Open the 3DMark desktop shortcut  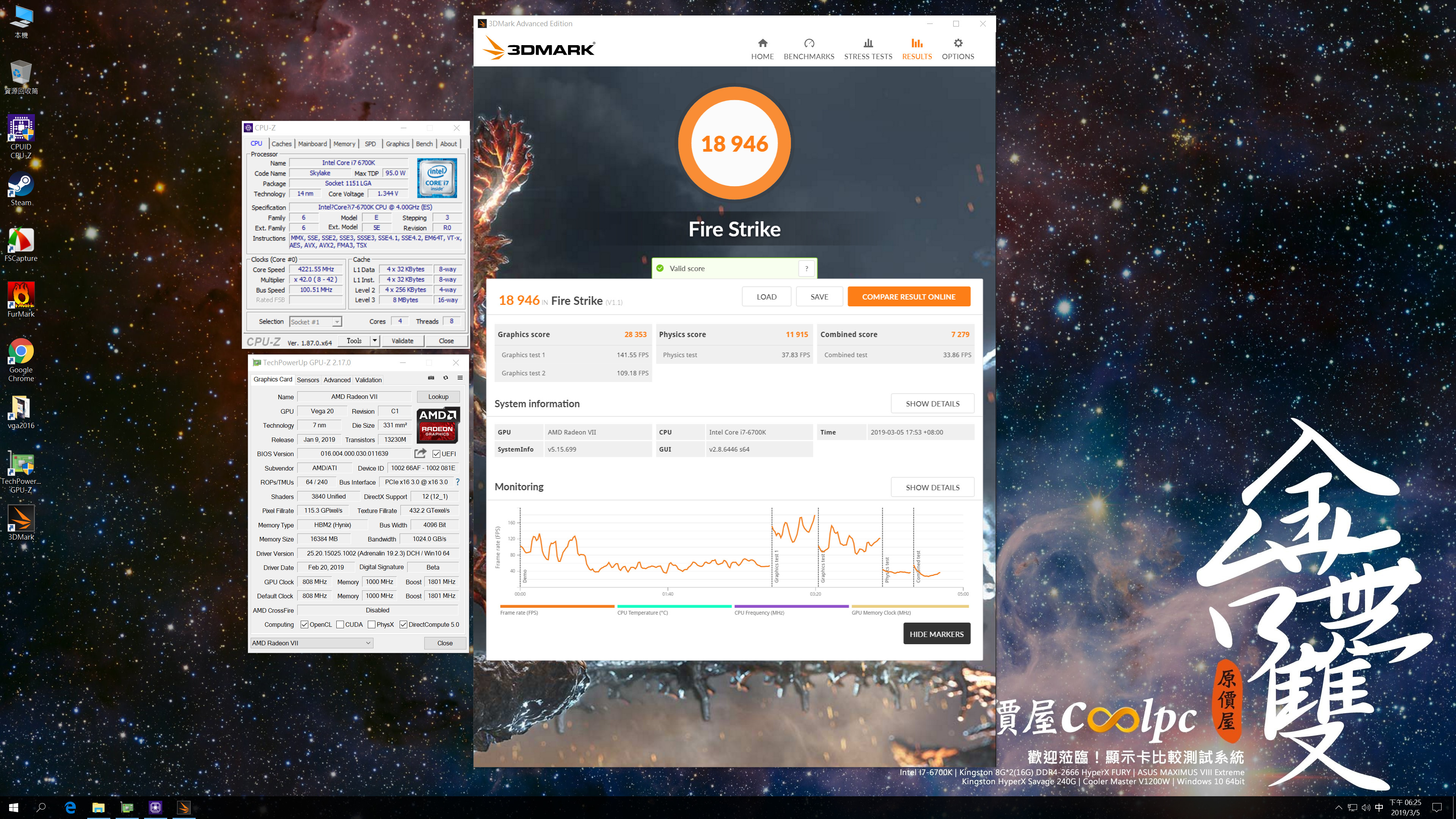click(21, 523)
